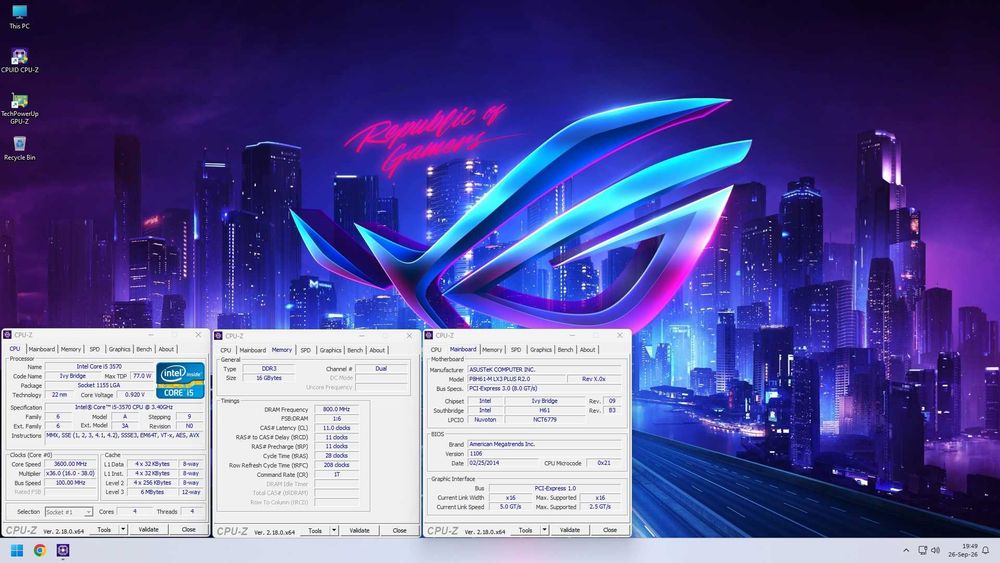Viewport: 1000px width, 563px height.
Task: Switch to Mainboard tab in the Processor CPU-Z window
Action: [41, 349]
